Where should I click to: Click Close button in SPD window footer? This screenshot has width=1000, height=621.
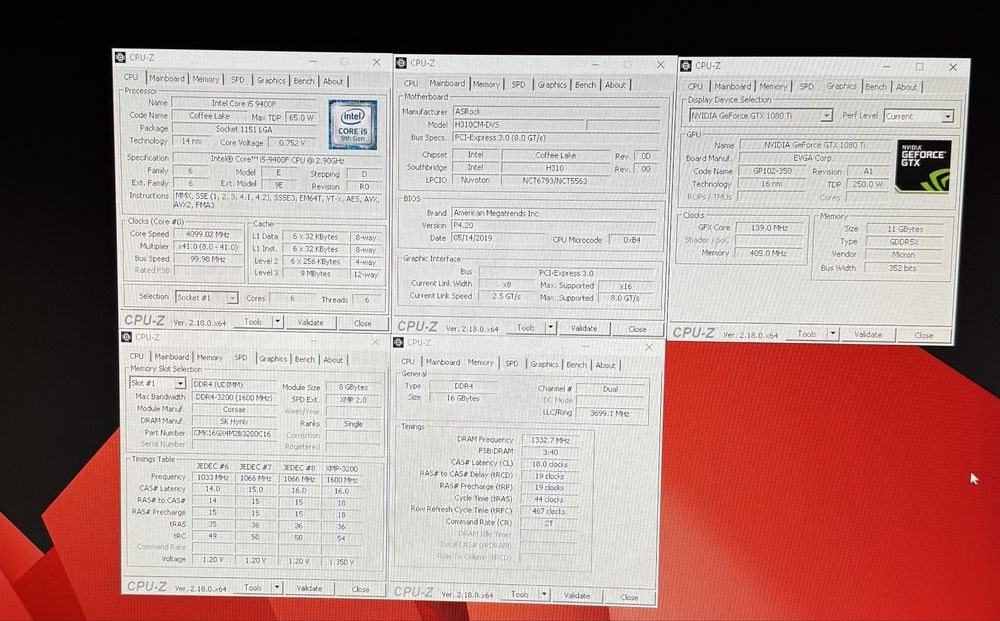click(x=360, y=589)
